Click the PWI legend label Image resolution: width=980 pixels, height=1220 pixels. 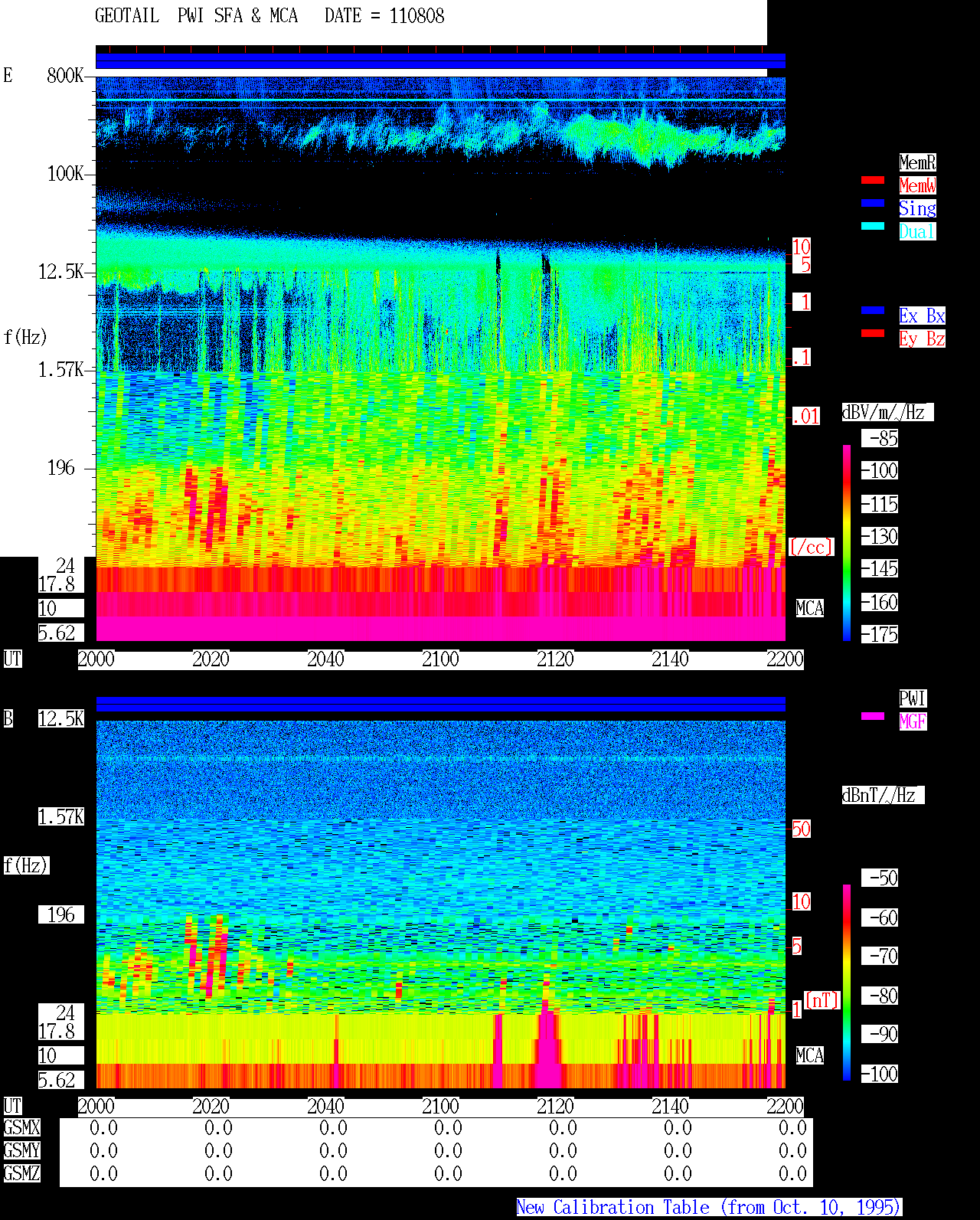pyautogui.click(x=913, y=698)
